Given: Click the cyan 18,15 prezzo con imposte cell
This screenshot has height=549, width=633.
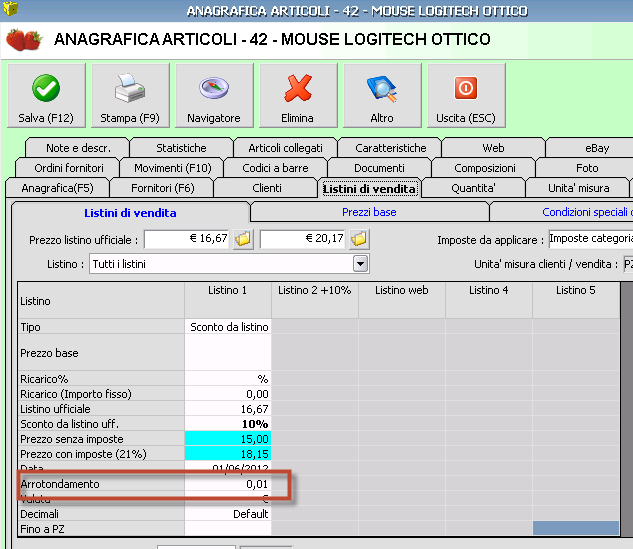Looking at the screenshot, I should click(x=228, y=454).
